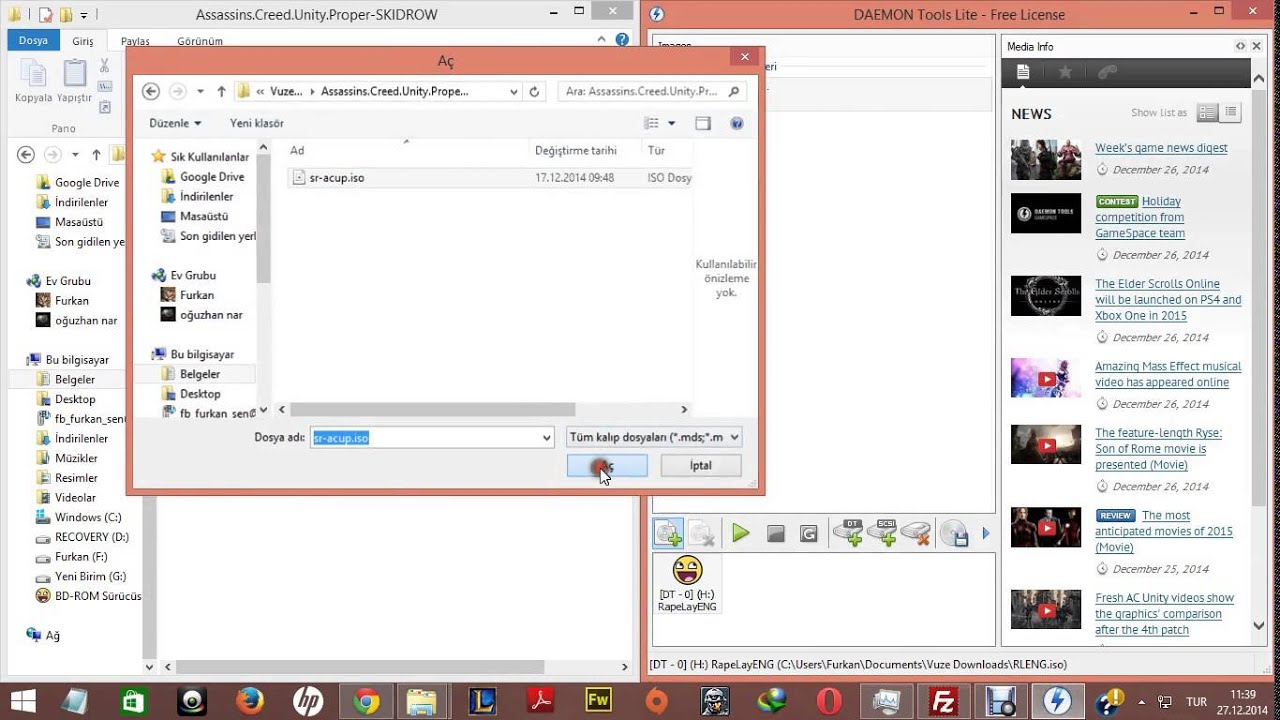Select Google Drive in dialog sidebar
Image resolution: width=1280 pixels, height=720 pixels.
(x=211, y=177)
